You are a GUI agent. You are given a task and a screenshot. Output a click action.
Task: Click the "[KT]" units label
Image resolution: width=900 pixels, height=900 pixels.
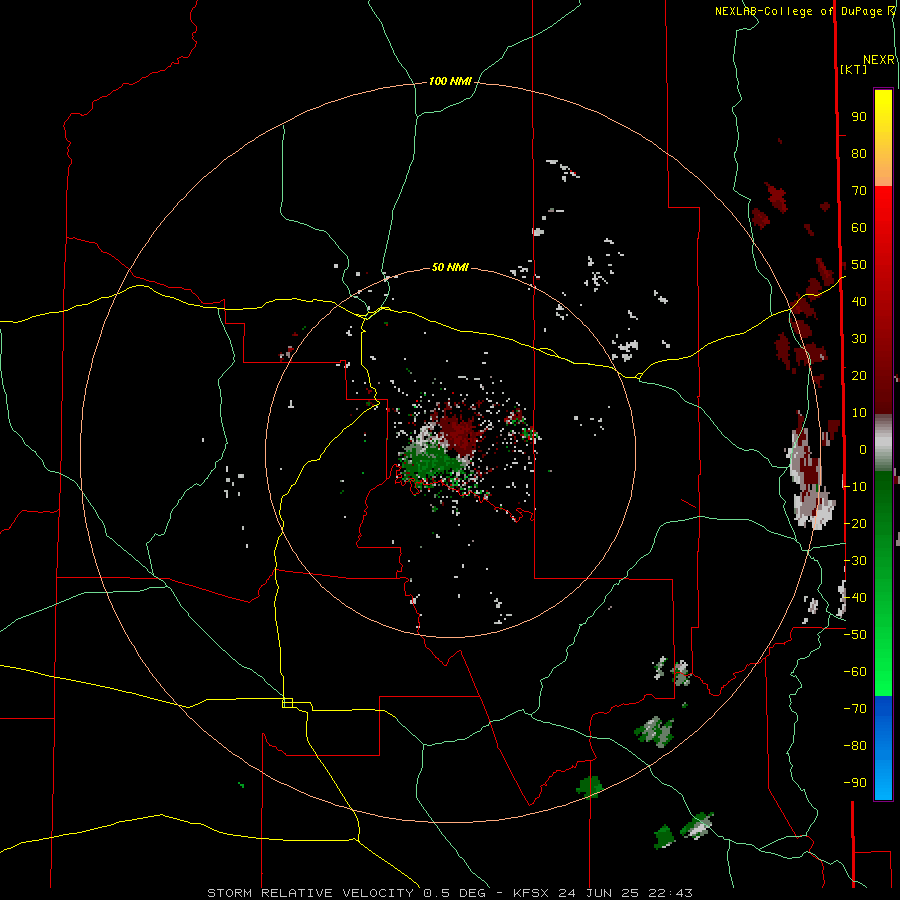coord(854,69)
